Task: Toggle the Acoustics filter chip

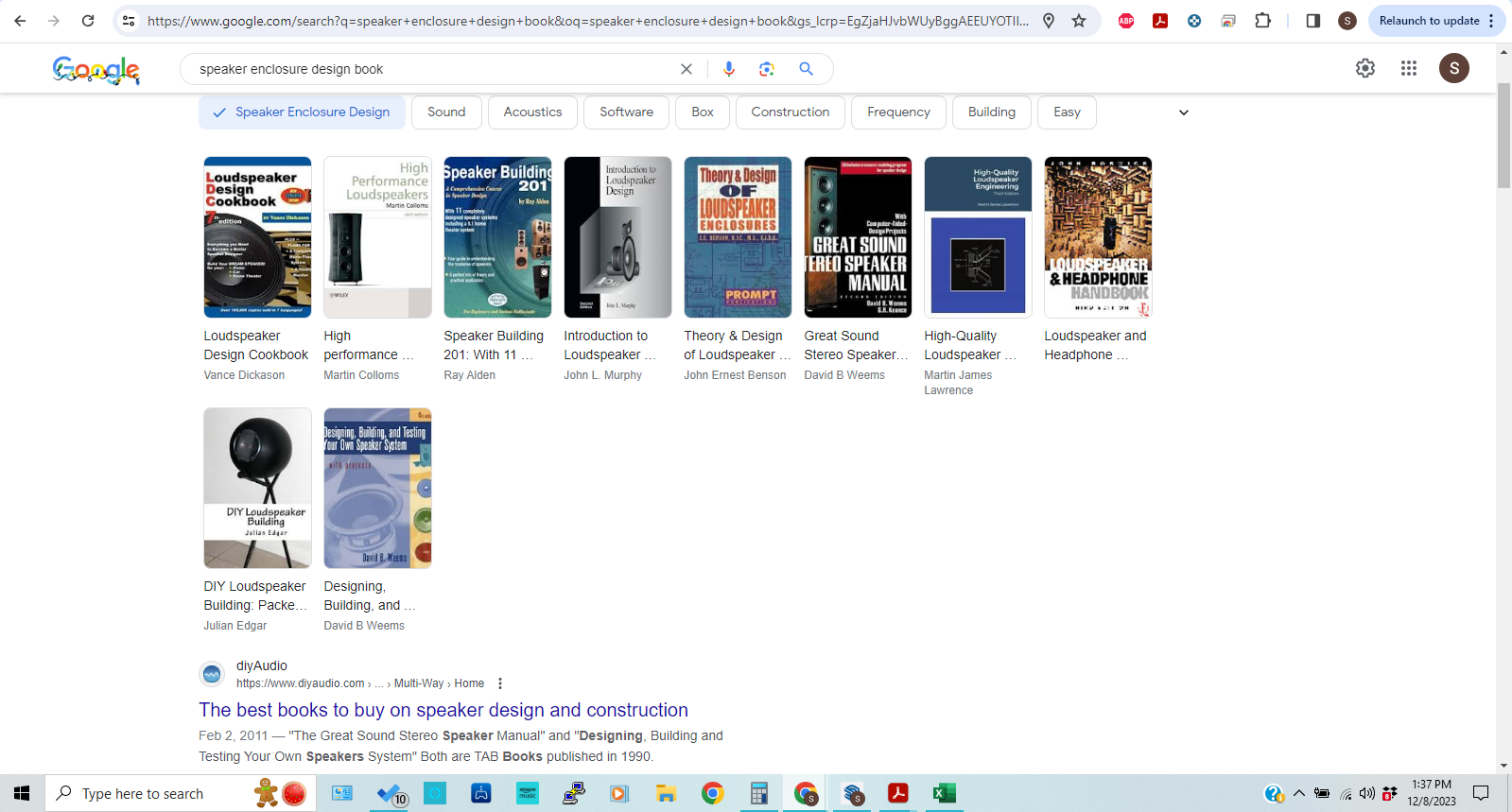Action: point(532,112)
